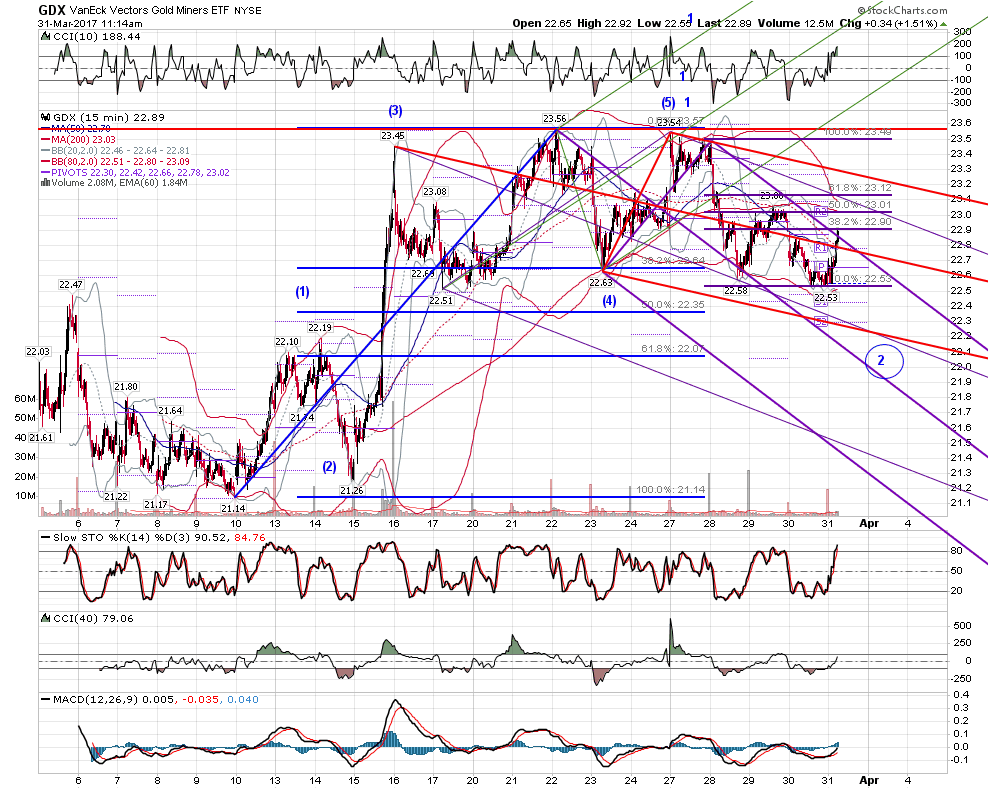Click the Volume 12.5M quote value

point(796,23)
